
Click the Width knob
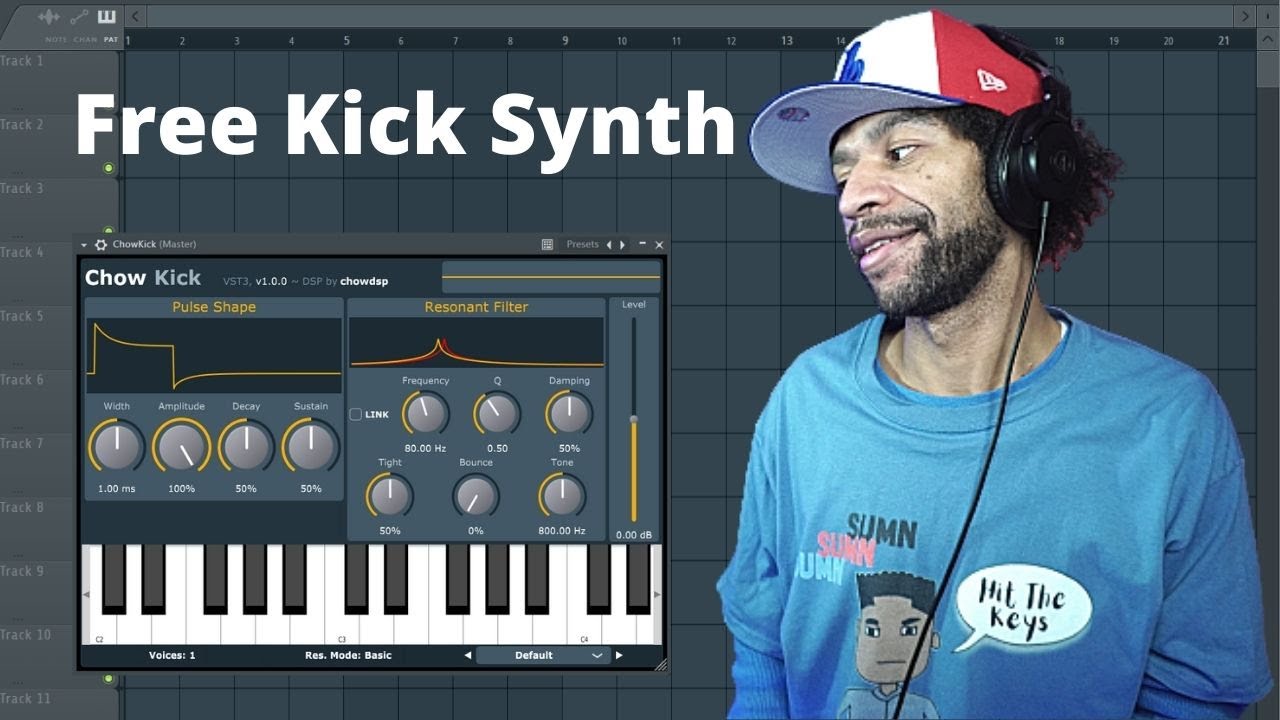click(x=116, y=446)
